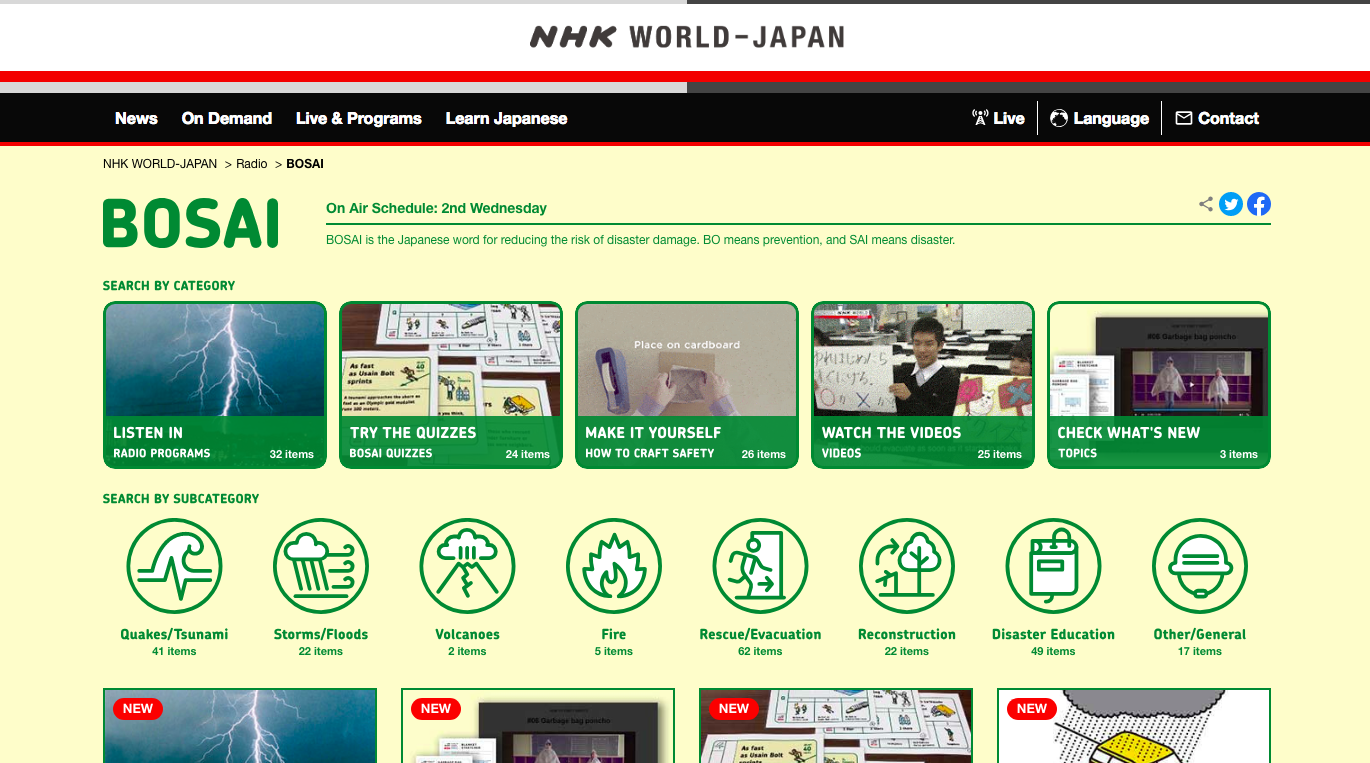Click the "62 items" count under Rescue/Evacuation
The width and height of the screenshot is (1370, 763).
pos(760,651)
